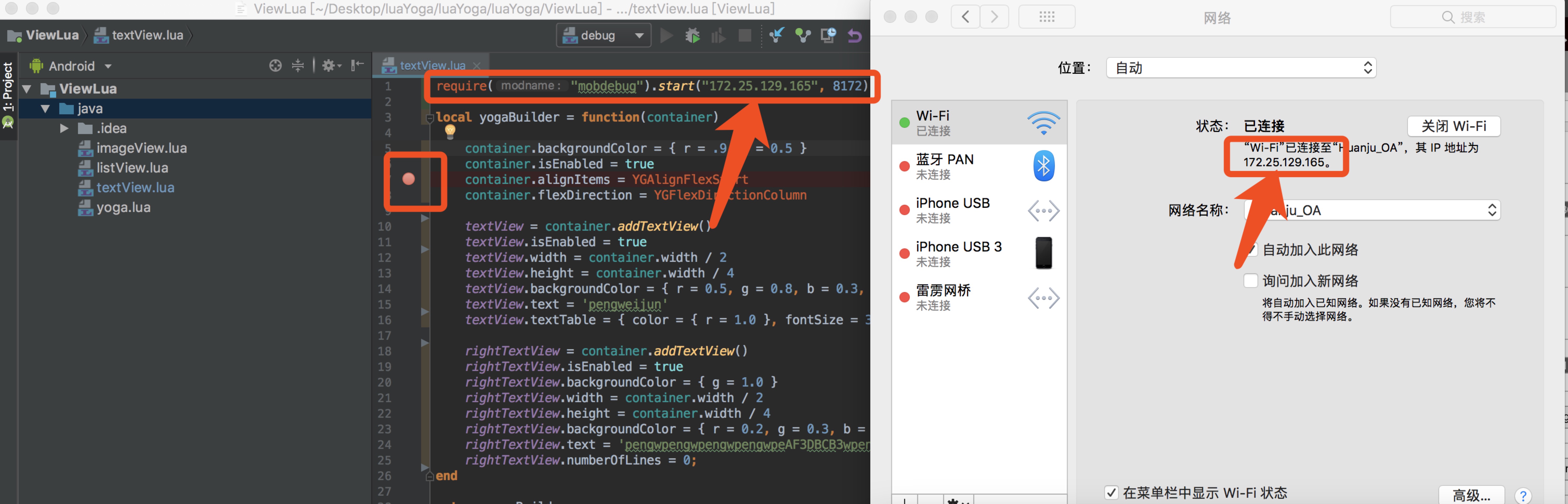This screenshot has width=1568, height=504.
Task: Click the 高级... advanced button
Action: [x=1471, y=495]
